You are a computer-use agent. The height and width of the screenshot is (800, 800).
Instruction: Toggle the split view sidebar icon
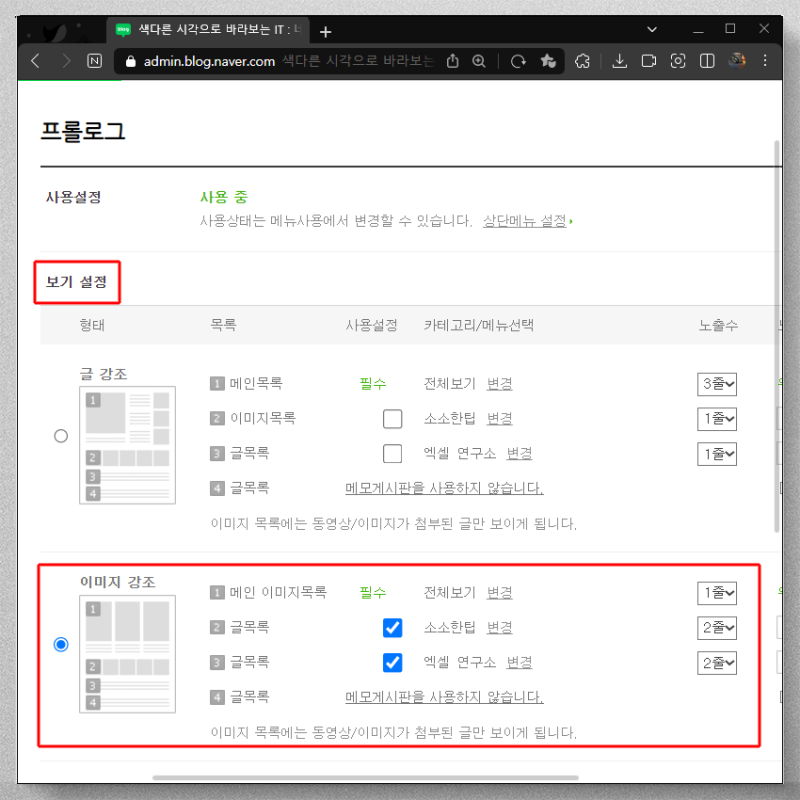707,61
